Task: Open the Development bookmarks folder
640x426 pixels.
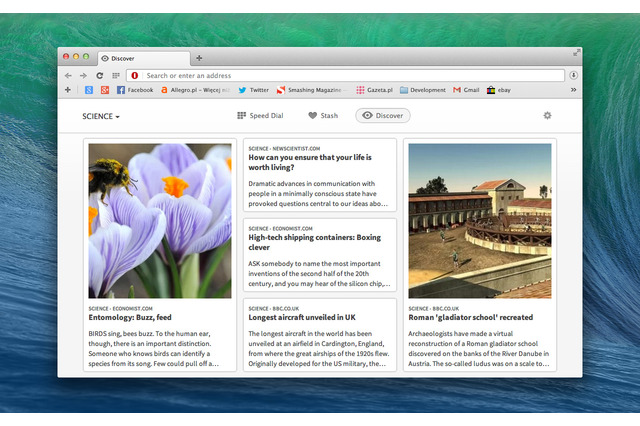Action: pos(421,90)
